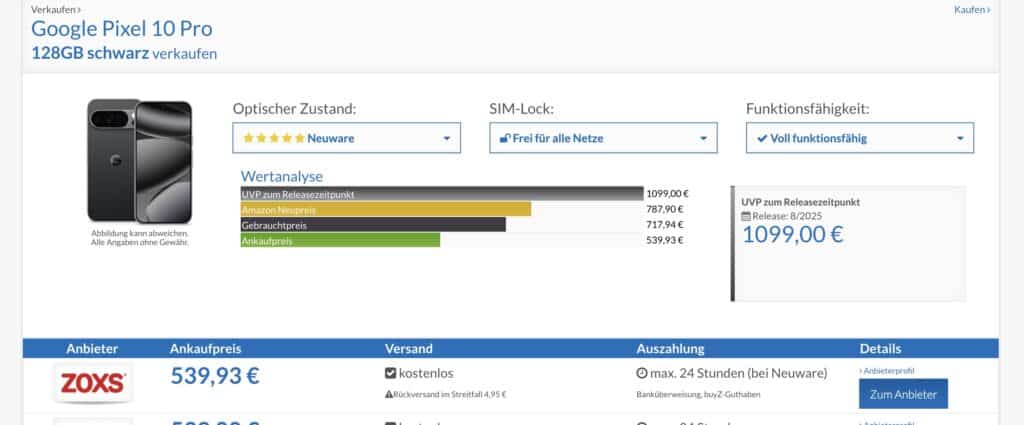Click the Auszahlung column header
The width and height of the screenshot is (1024, 425).
[670, 349]
